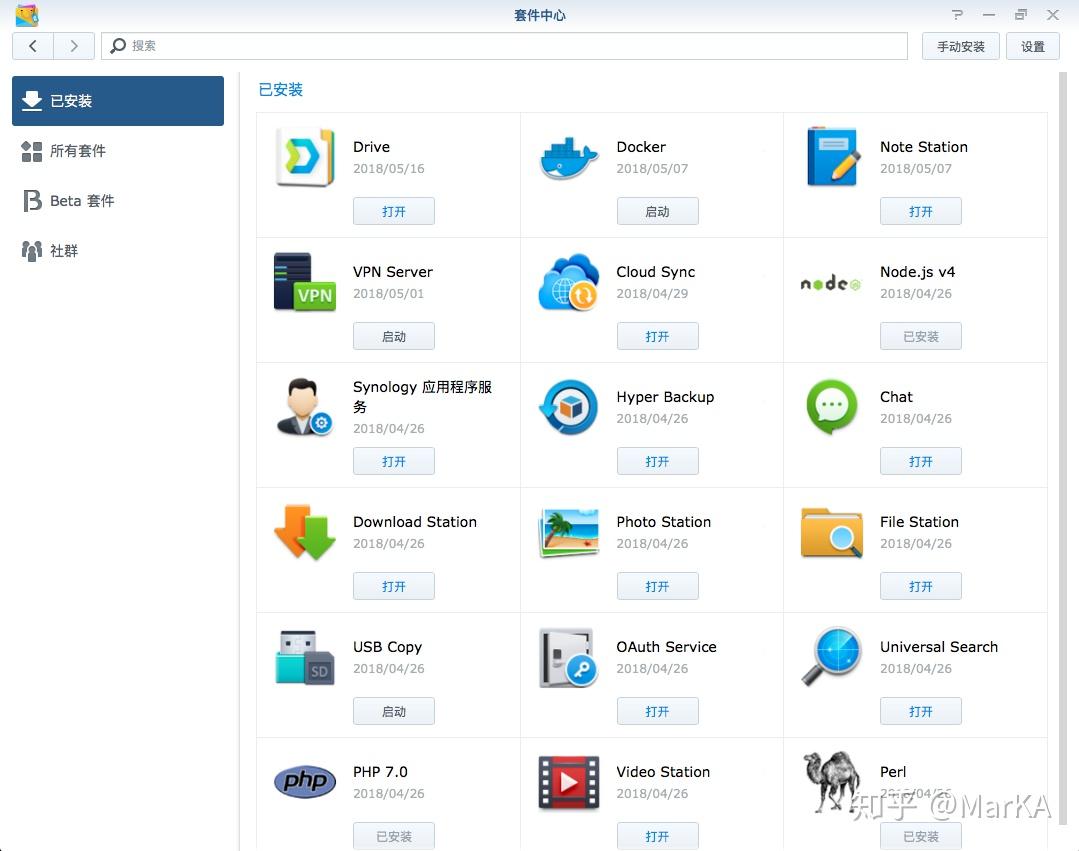Click the Cloud Sync icon
This screenshot has width=1079, height=851.
click(x=568, y=282)
